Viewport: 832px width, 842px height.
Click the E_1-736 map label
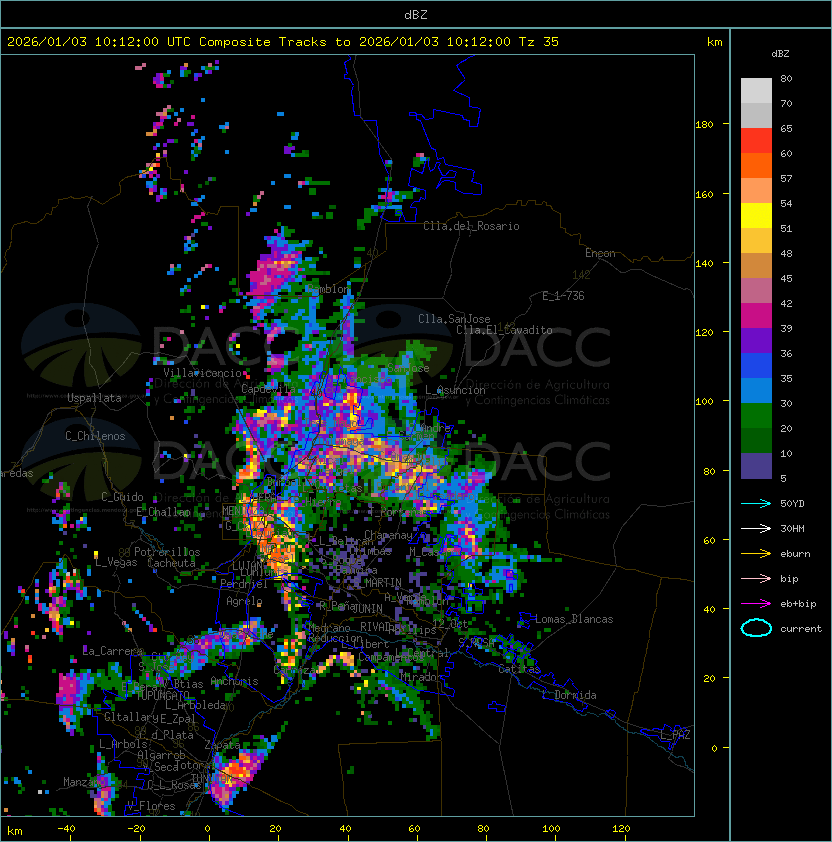click(x=563, y=296)
